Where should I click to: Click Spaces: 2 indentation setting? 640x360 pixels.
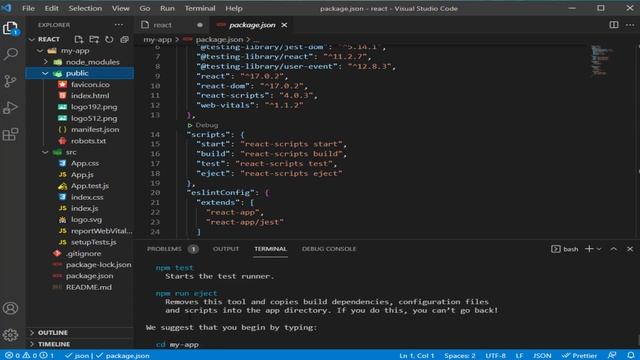[x=460, y=356]
